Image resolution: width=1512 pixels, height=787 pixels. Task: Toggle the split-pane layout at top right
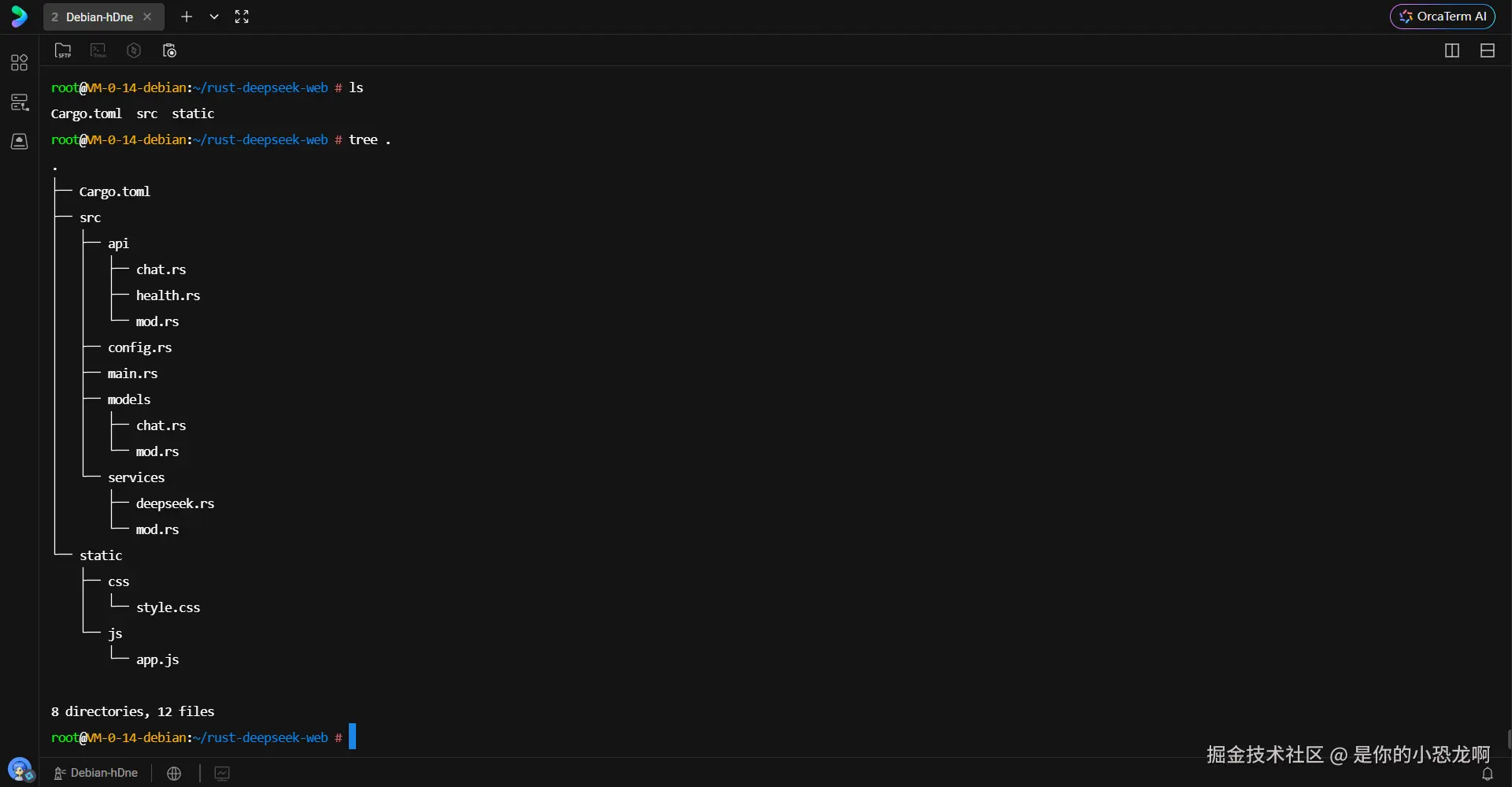1451,50
